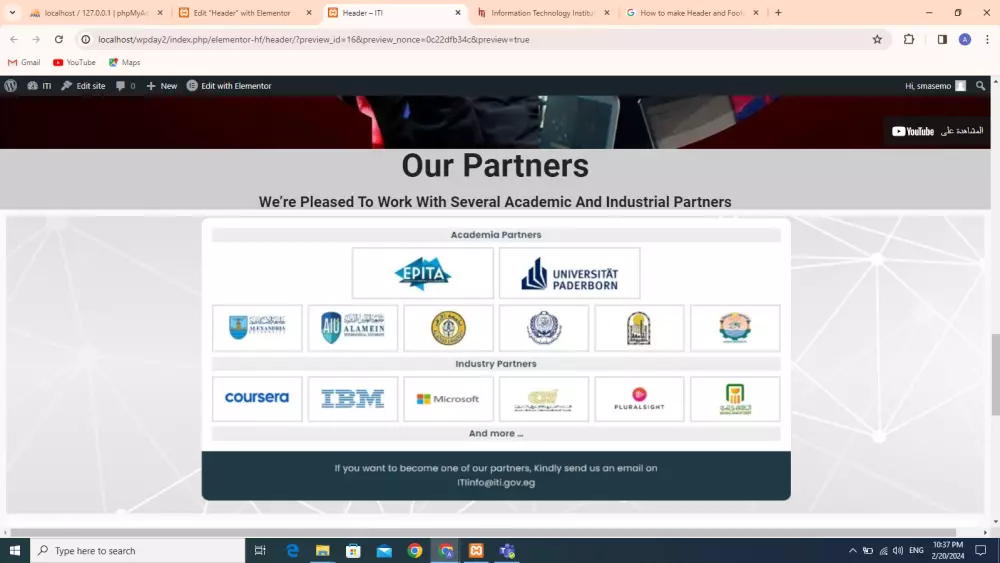The height and width of the screenshot is (563, 1000).
Task: Open the WordPress logo menu in admin bar
Action: (x=11, y=85)
